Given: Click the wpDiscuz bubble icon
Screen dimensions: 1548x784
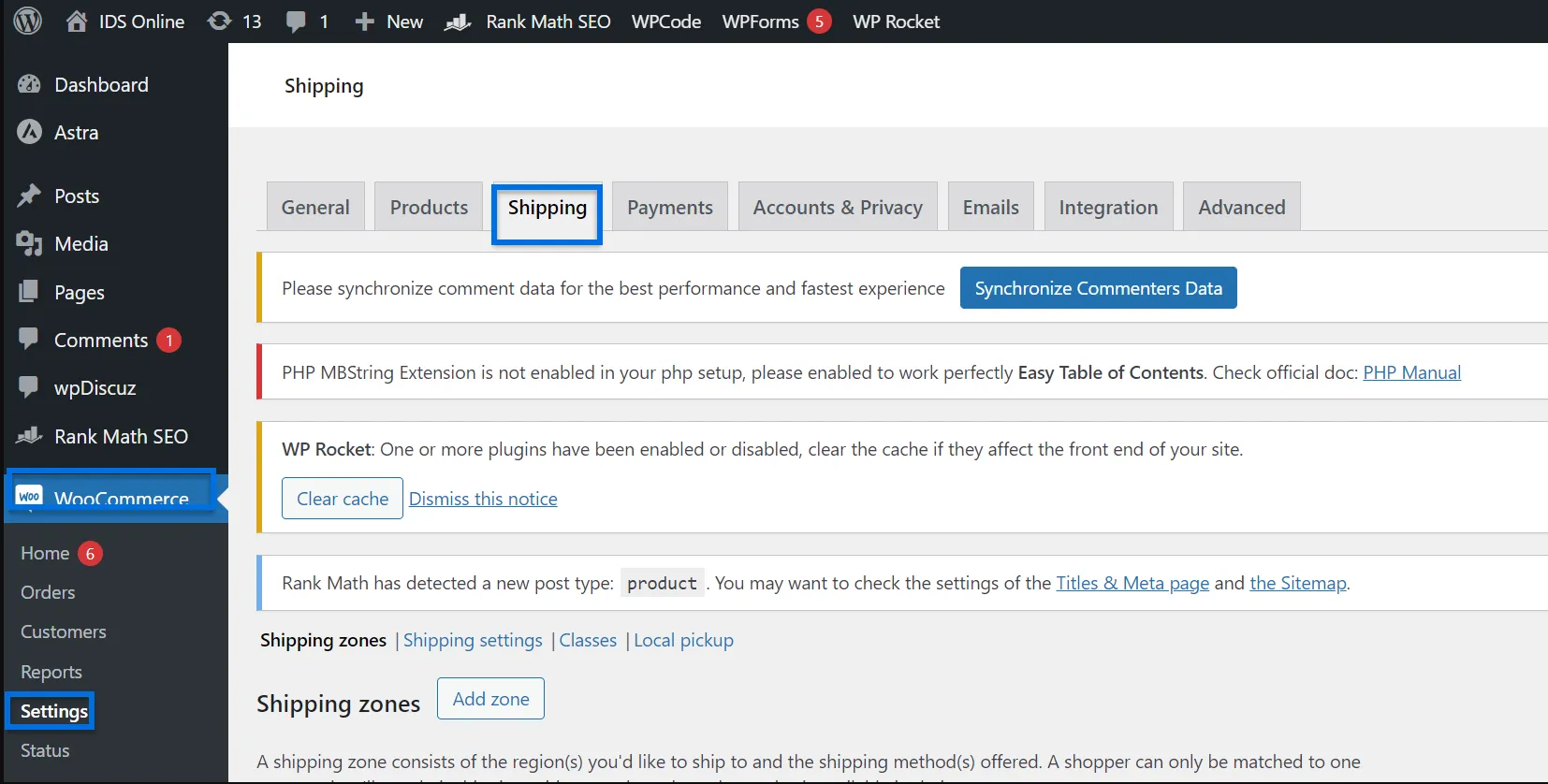Looking at the screenshot, I should coord(29,386).
